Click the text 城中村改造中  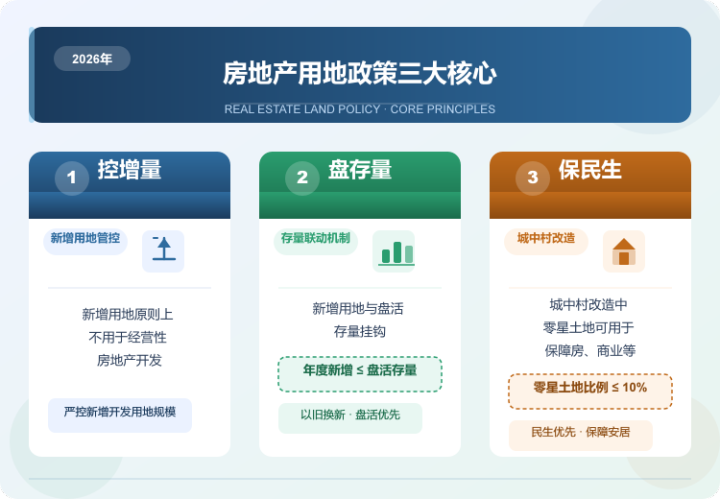589,305
